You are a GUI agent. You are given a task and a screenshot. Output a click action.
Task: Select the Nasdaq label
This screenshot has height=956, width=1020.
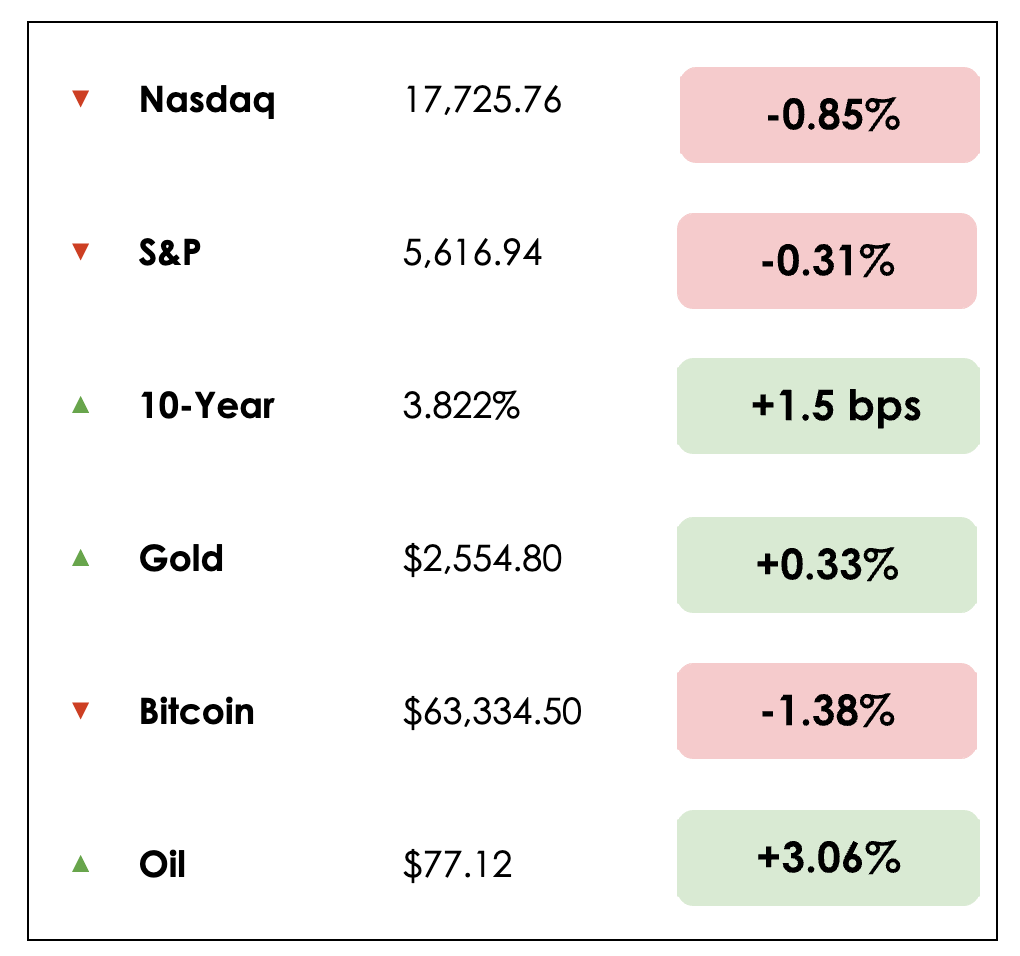207,100
